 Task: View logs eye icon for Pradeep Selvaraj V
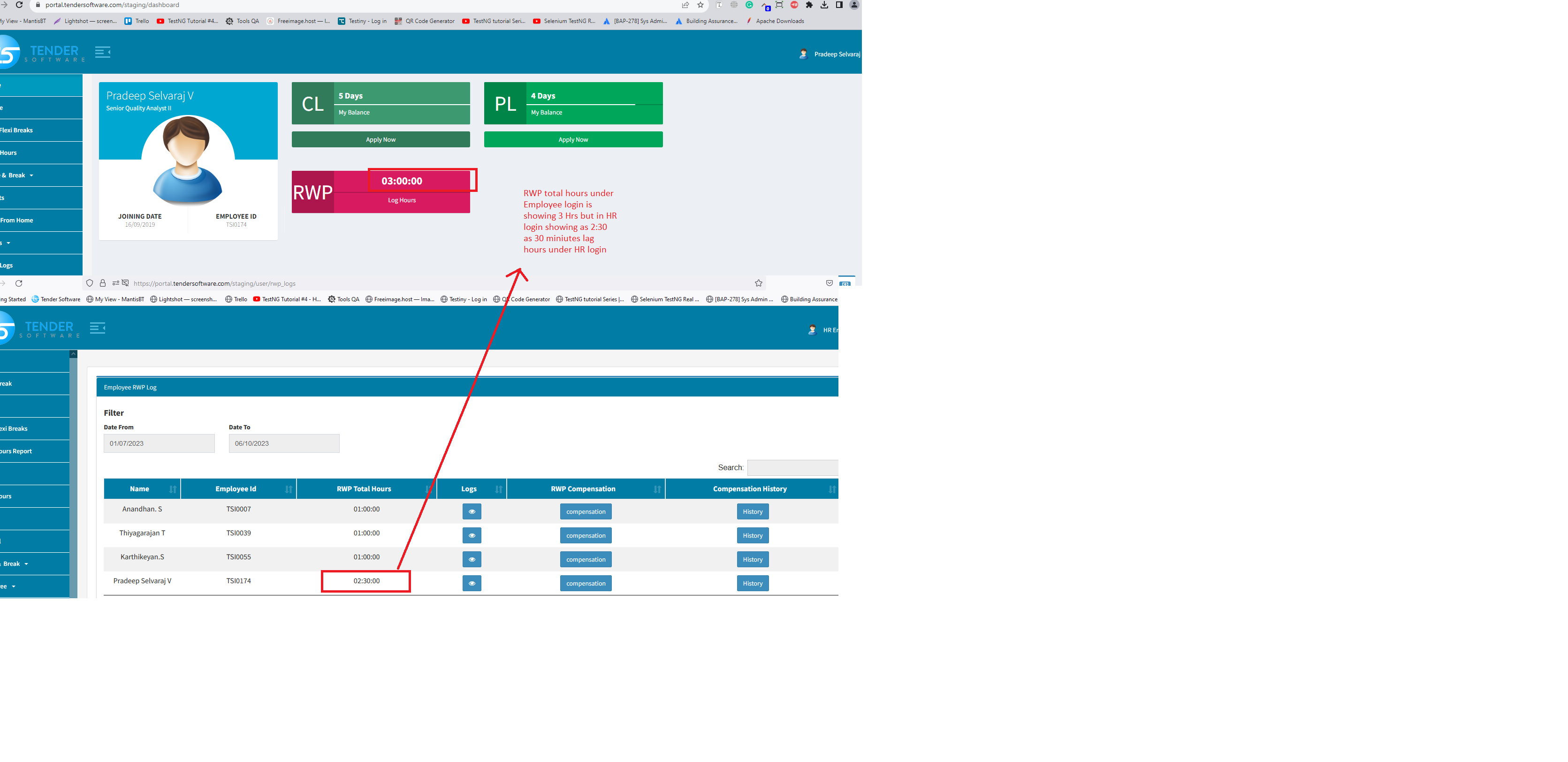click(472, 584)
